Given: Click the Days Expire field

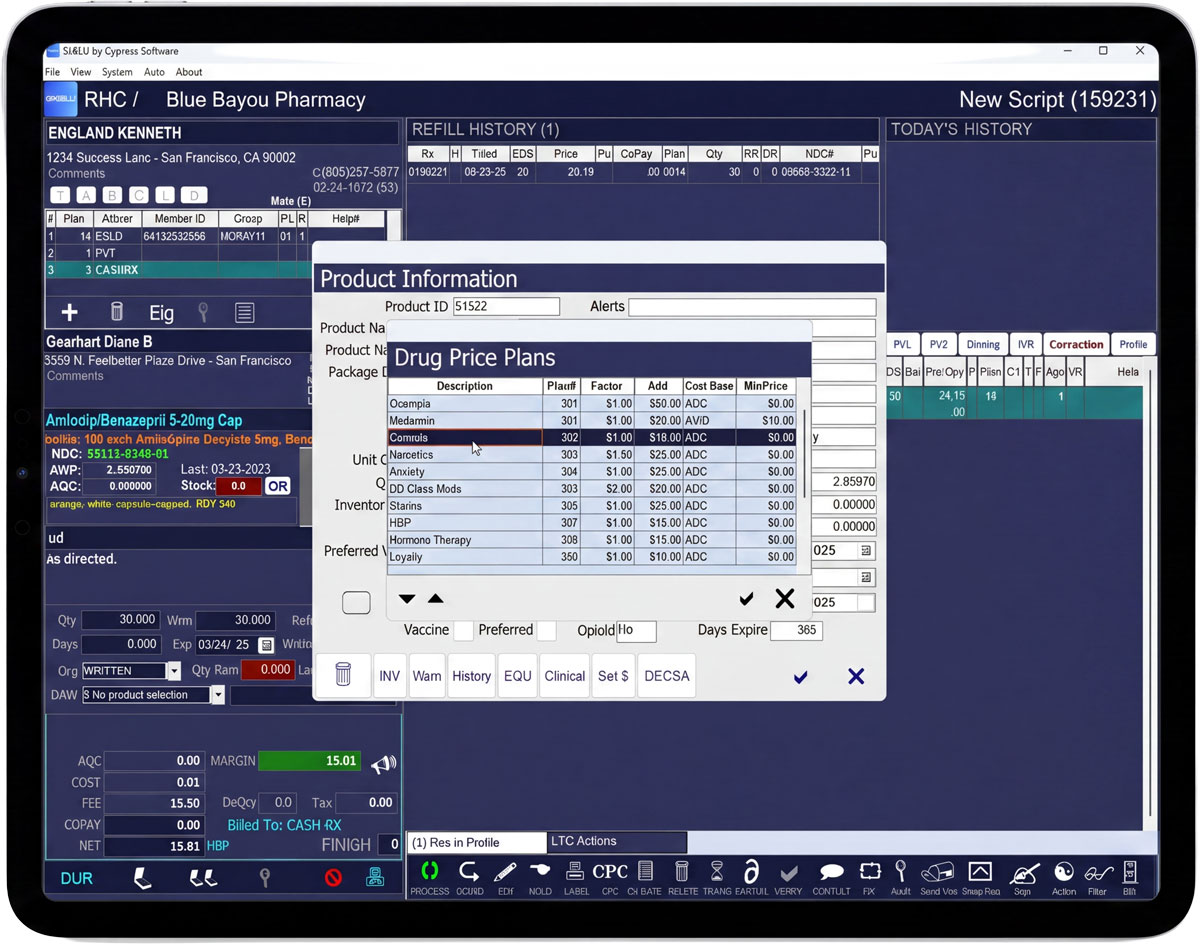Looking at the screenshot, I should [x=796, y=631].
